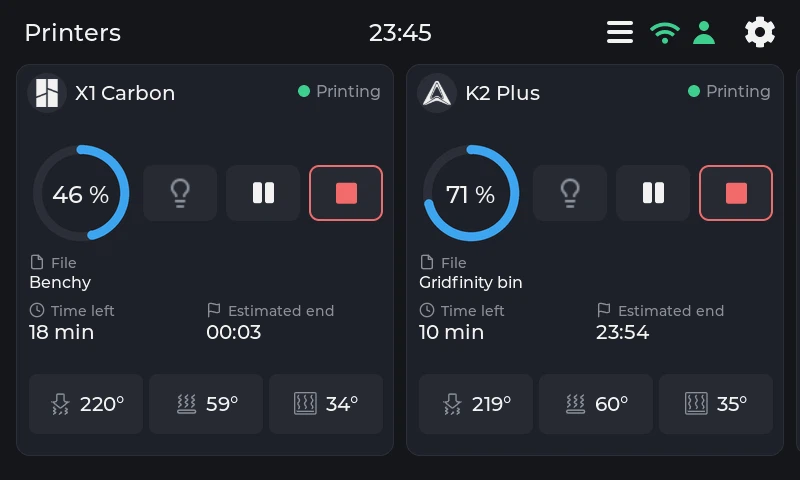This screenshot has width=800, height=480.
Task: Open the X1 Carbon printer logo
Action: (x=47, y=93)
